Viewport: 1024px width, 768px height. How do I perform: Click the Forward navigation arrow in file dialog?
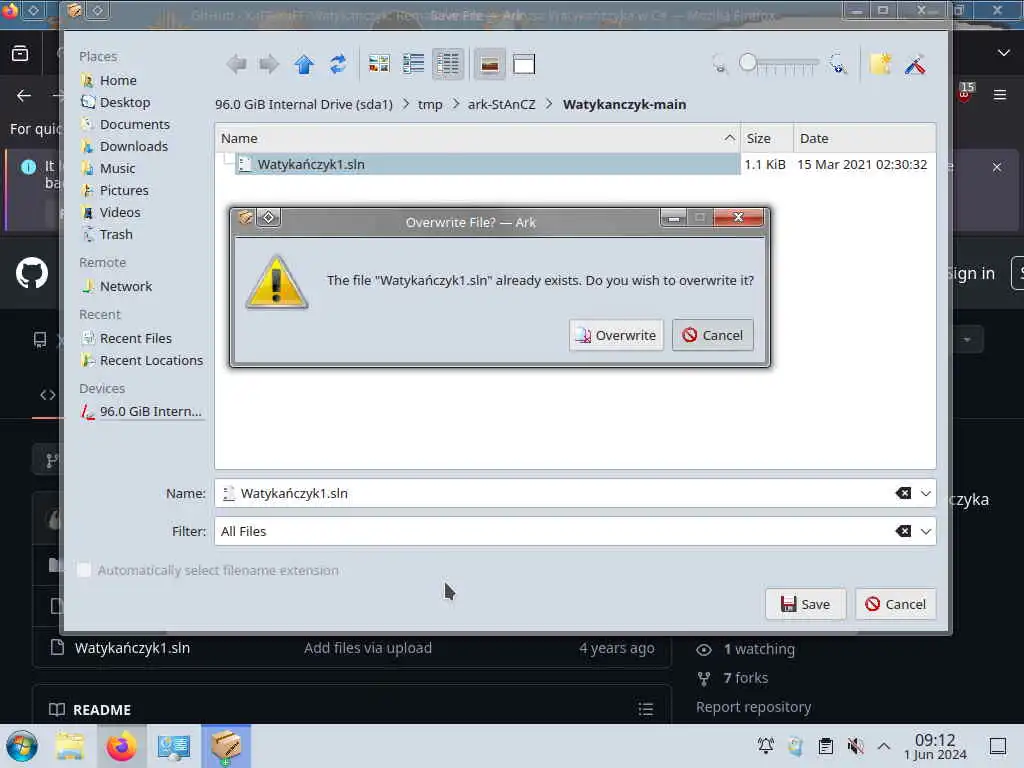pyautogui.click(x=268, y=64)
